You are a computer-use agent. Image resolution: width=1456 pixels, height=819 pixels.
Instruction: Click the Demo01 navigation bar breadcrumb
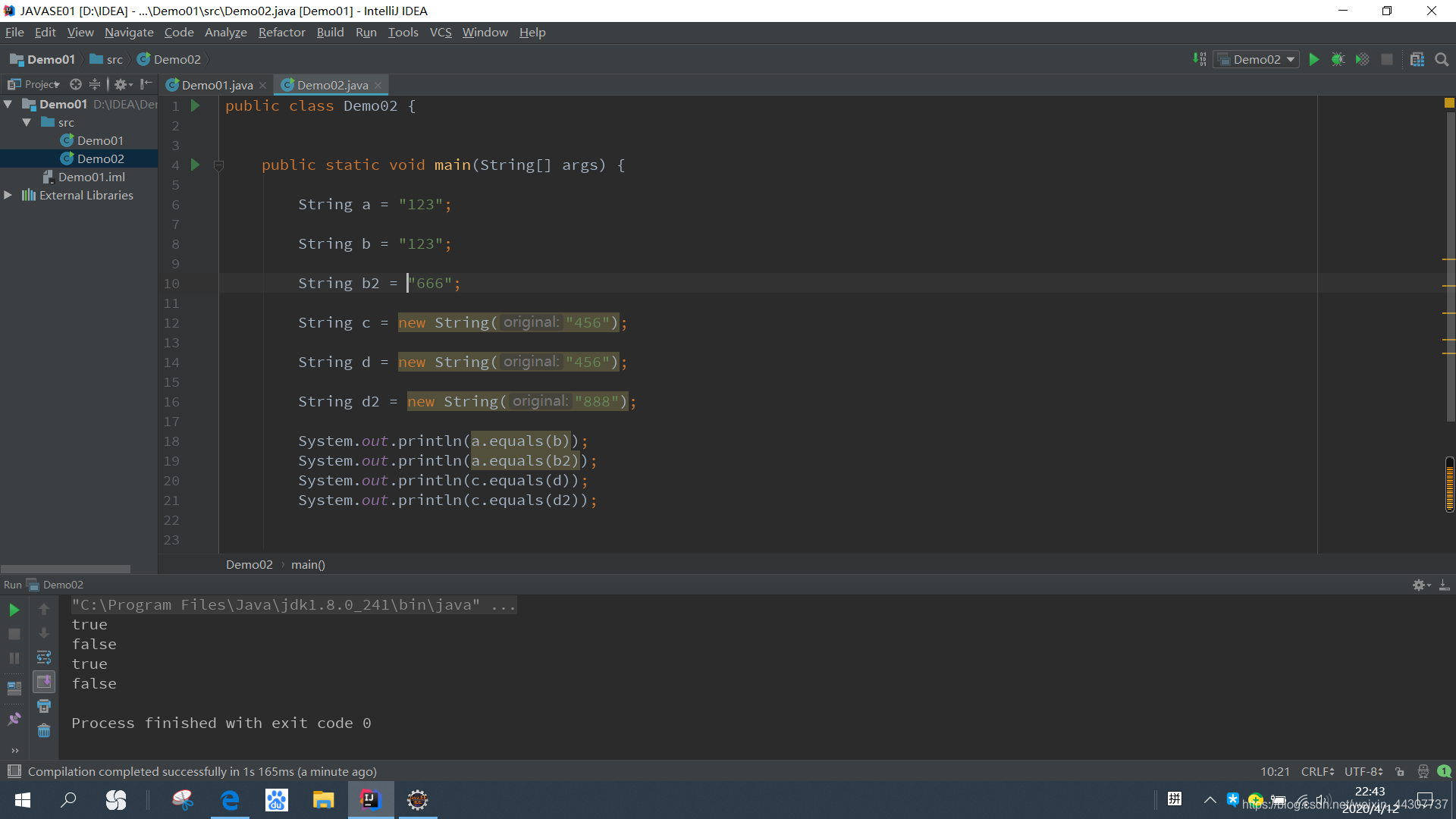[42, 59]
